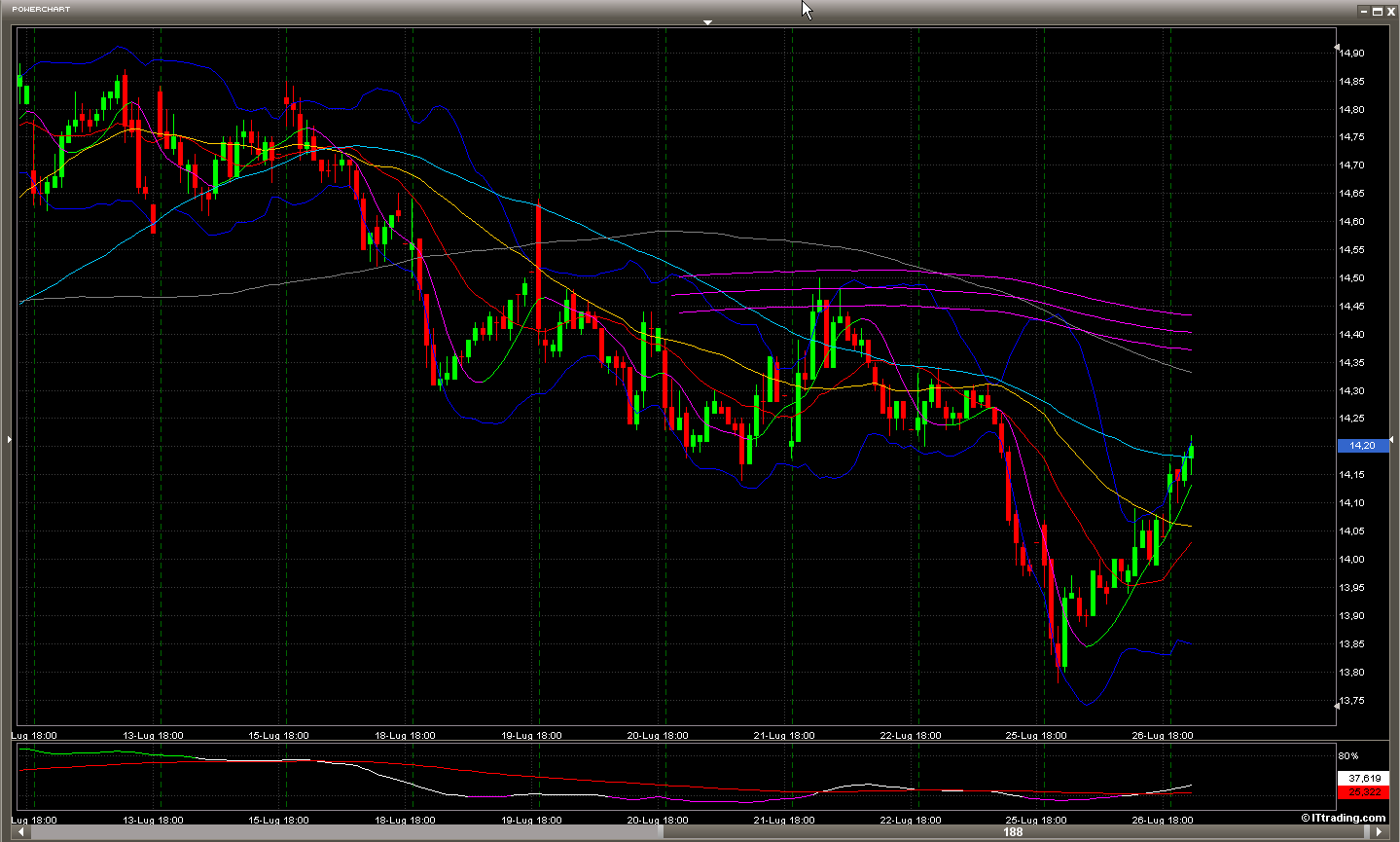Click main chart's 15-Lug 18:00 time label
Viewport: 1400px width, 842px height.
278,736
